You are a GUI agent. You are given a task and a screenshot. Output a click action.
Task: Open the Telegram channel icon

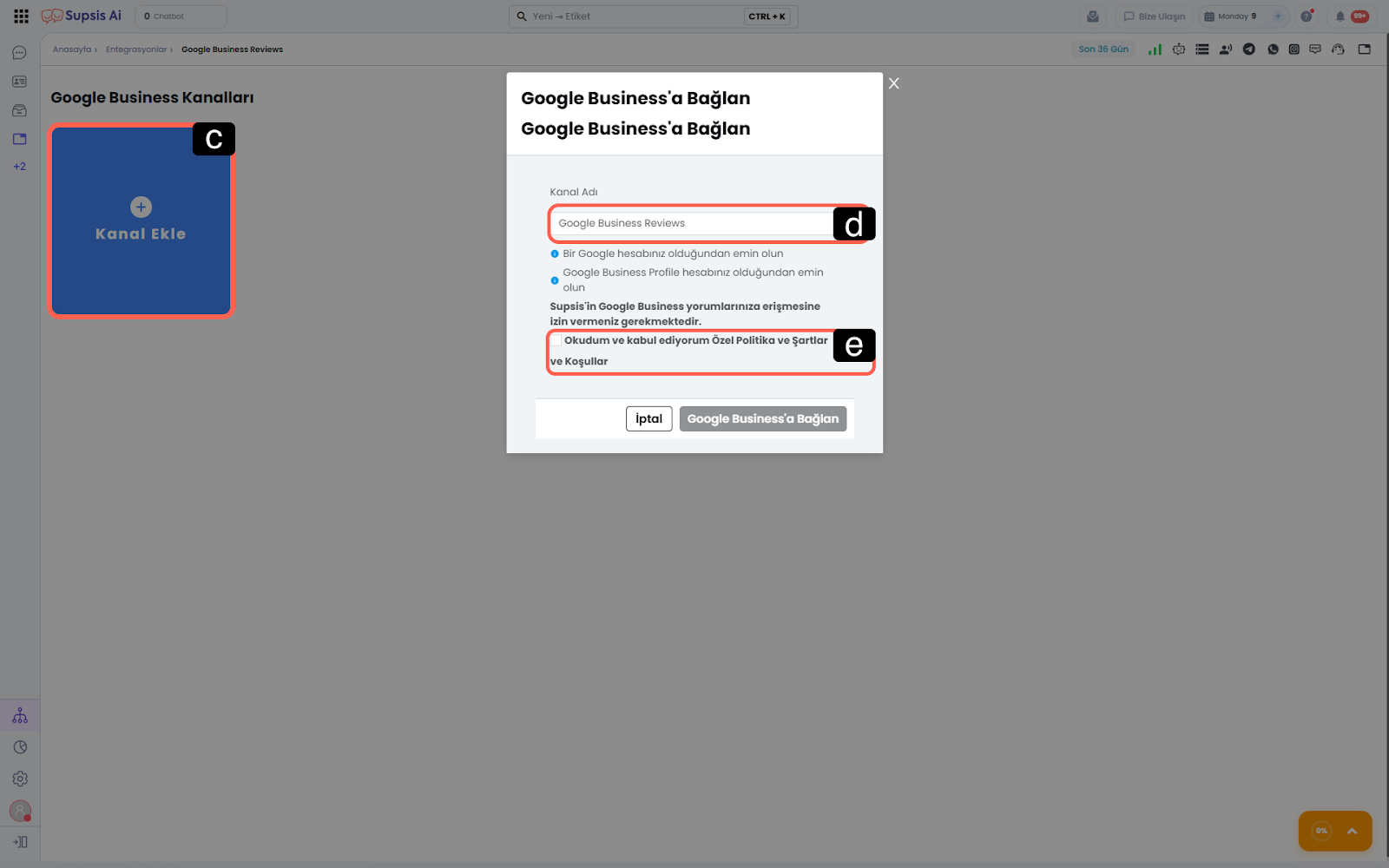(1248, 49)
